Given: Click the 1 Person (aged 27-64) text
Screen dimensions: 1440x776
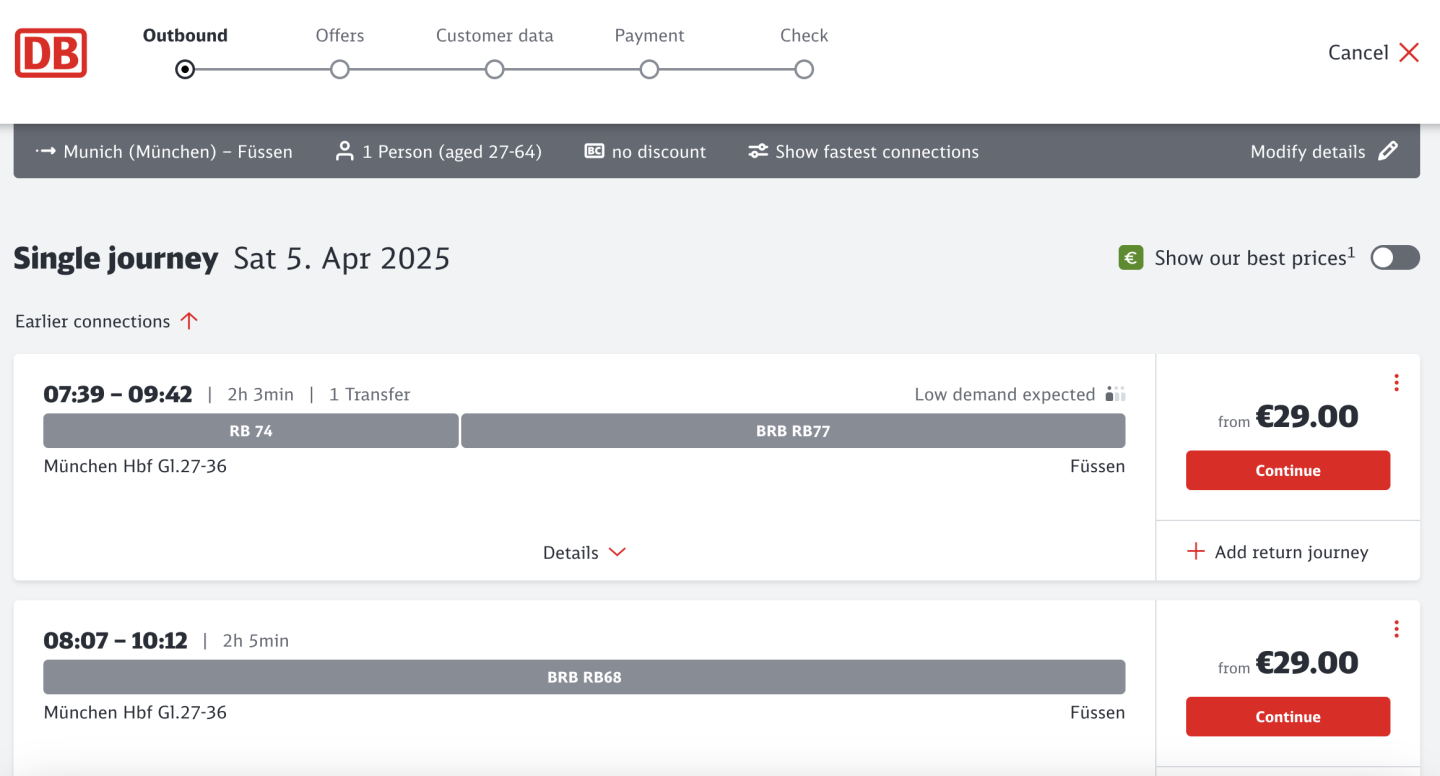Looking at the screenshot, I should 452,152.
